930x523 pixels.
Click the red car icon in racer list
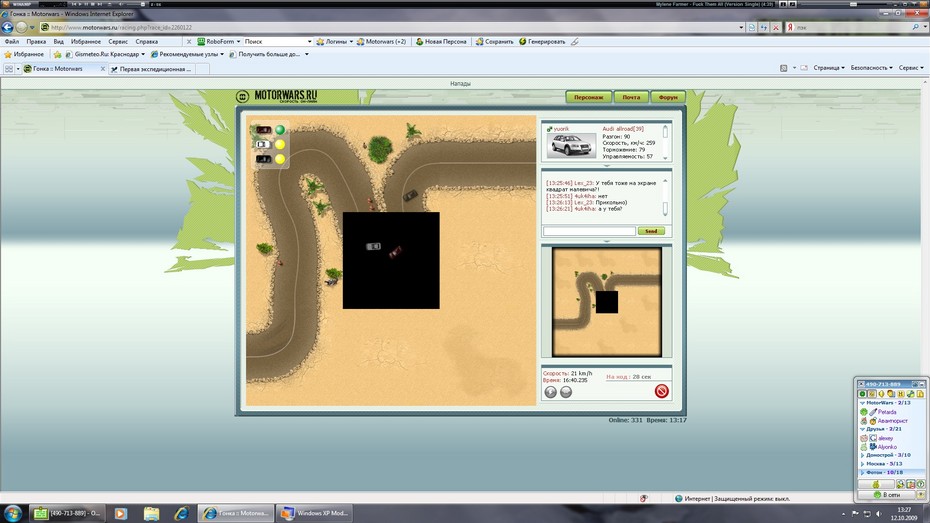click(x=263, y=130)
